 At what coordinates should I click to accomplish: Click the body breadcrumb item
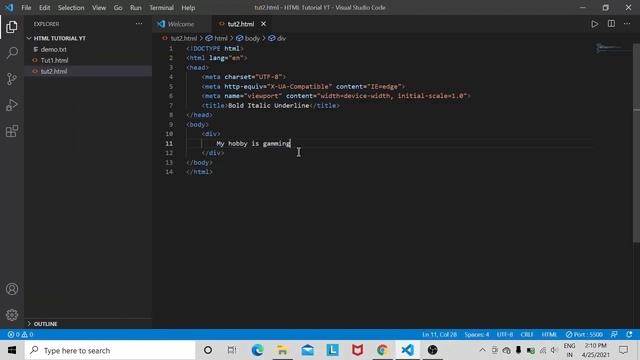pos(252,38)
